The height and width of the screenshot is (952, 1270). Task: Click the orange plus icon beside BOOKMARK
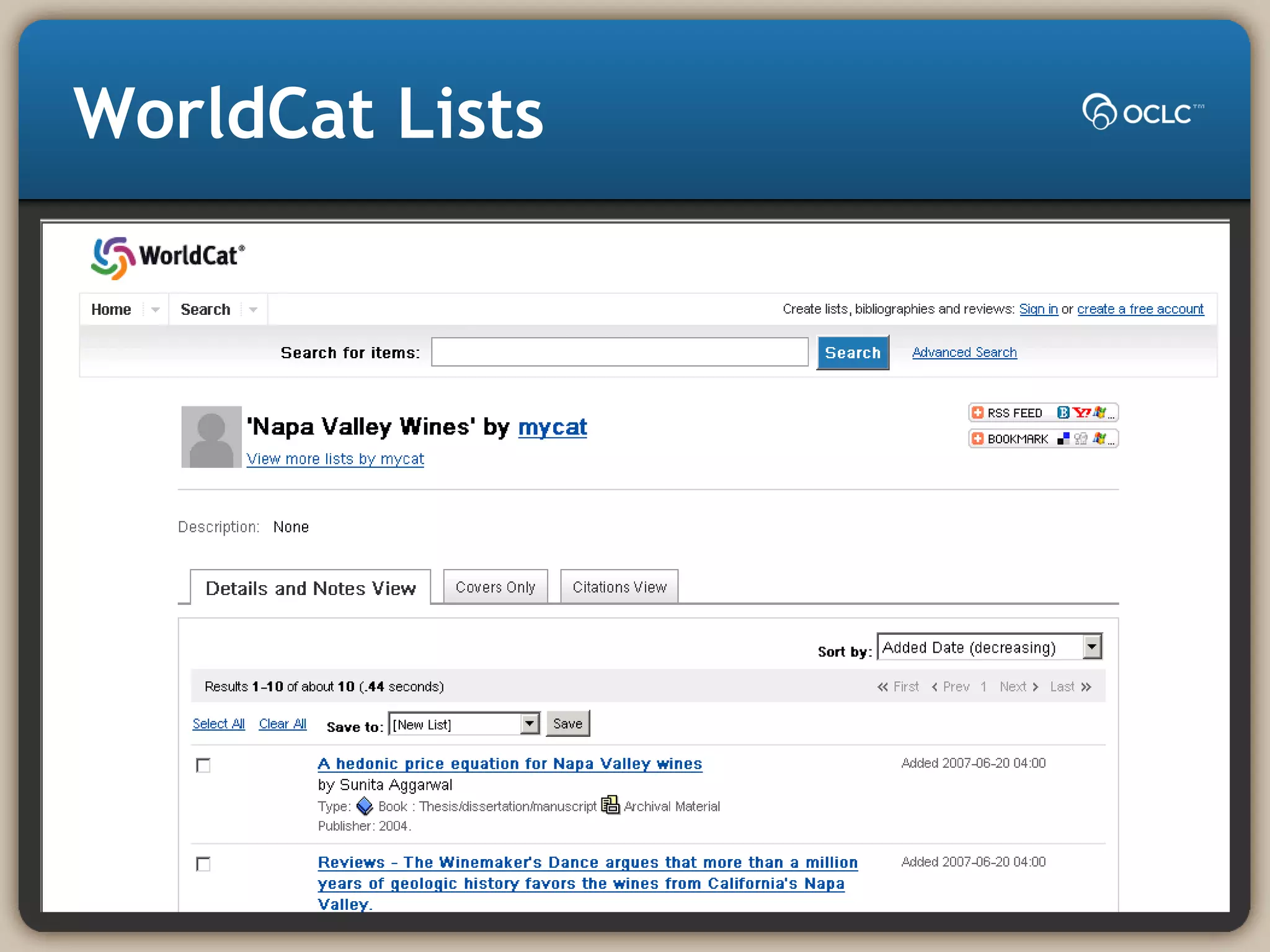(978, 439)
